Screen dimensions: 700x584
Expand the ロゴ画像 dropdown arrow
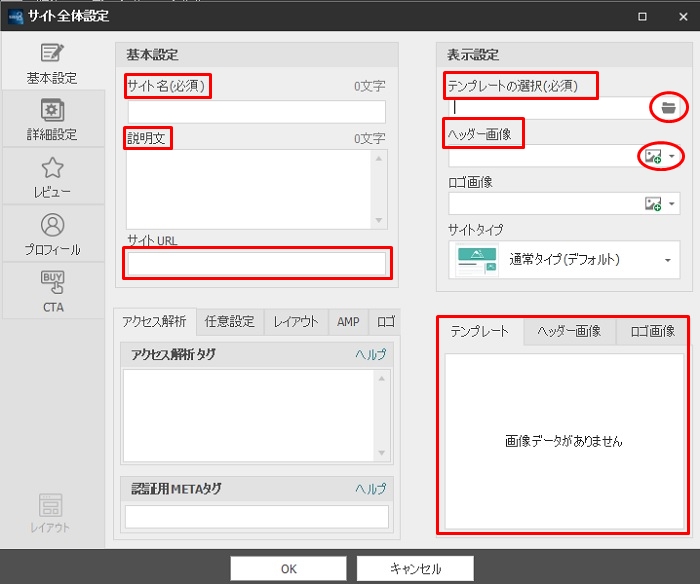pyautogui.click(x=672, y=204)
